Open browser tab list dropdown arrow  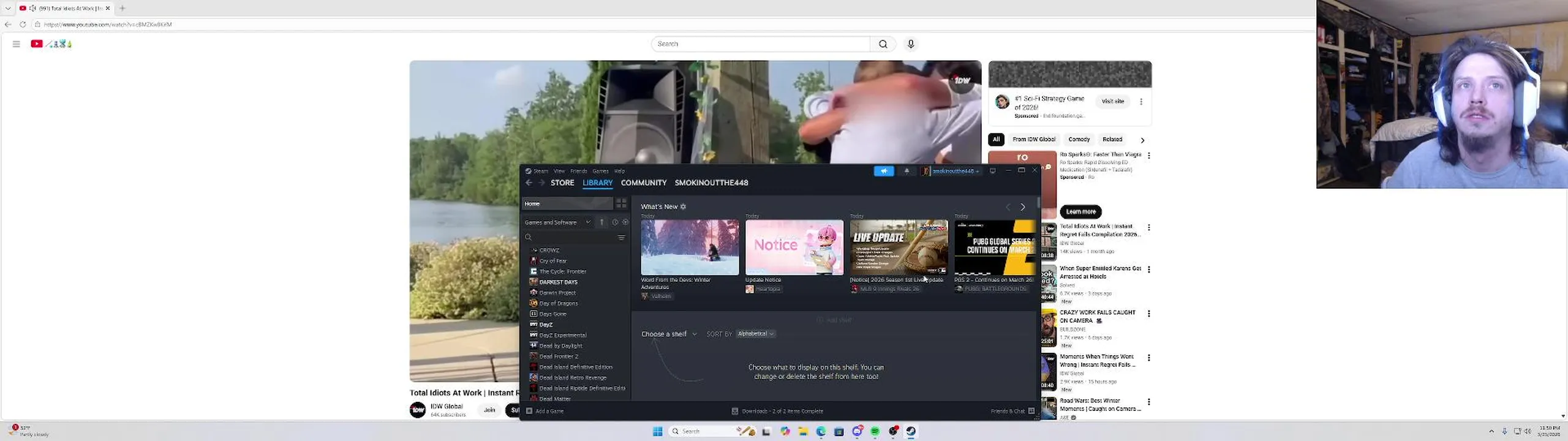8,9
